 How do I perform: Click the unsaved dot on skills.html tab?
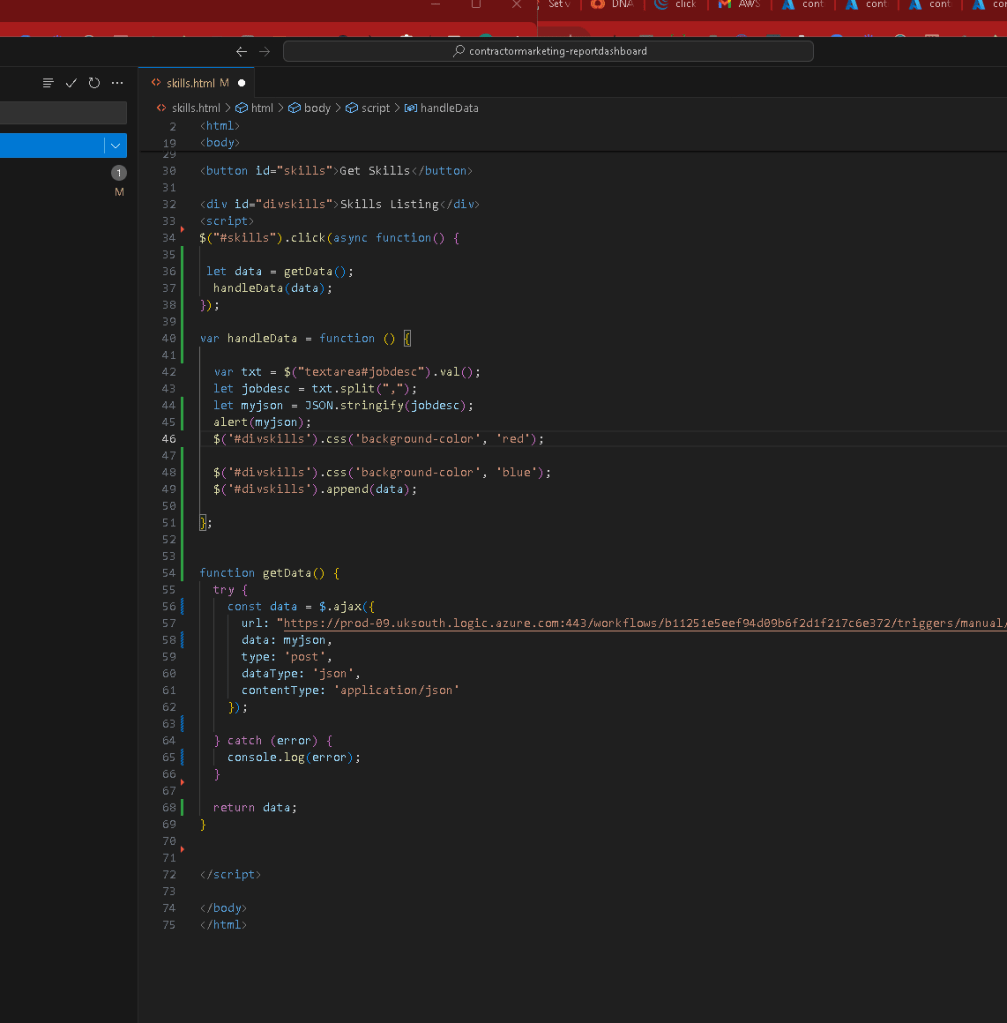click(241, 83)
